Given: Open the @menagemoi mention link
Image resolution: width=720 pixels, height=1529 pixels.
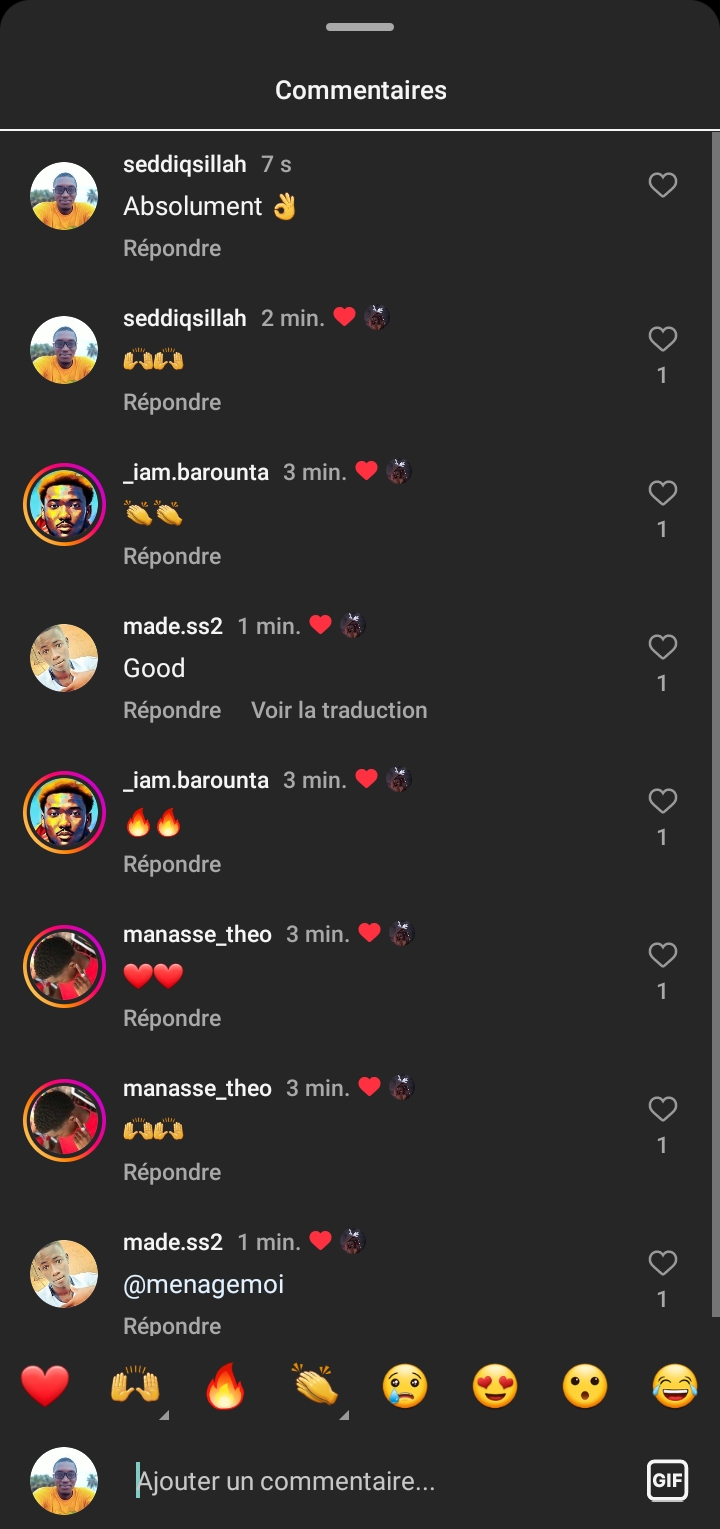Looking at the screenshot, I should click(203, 1284).
